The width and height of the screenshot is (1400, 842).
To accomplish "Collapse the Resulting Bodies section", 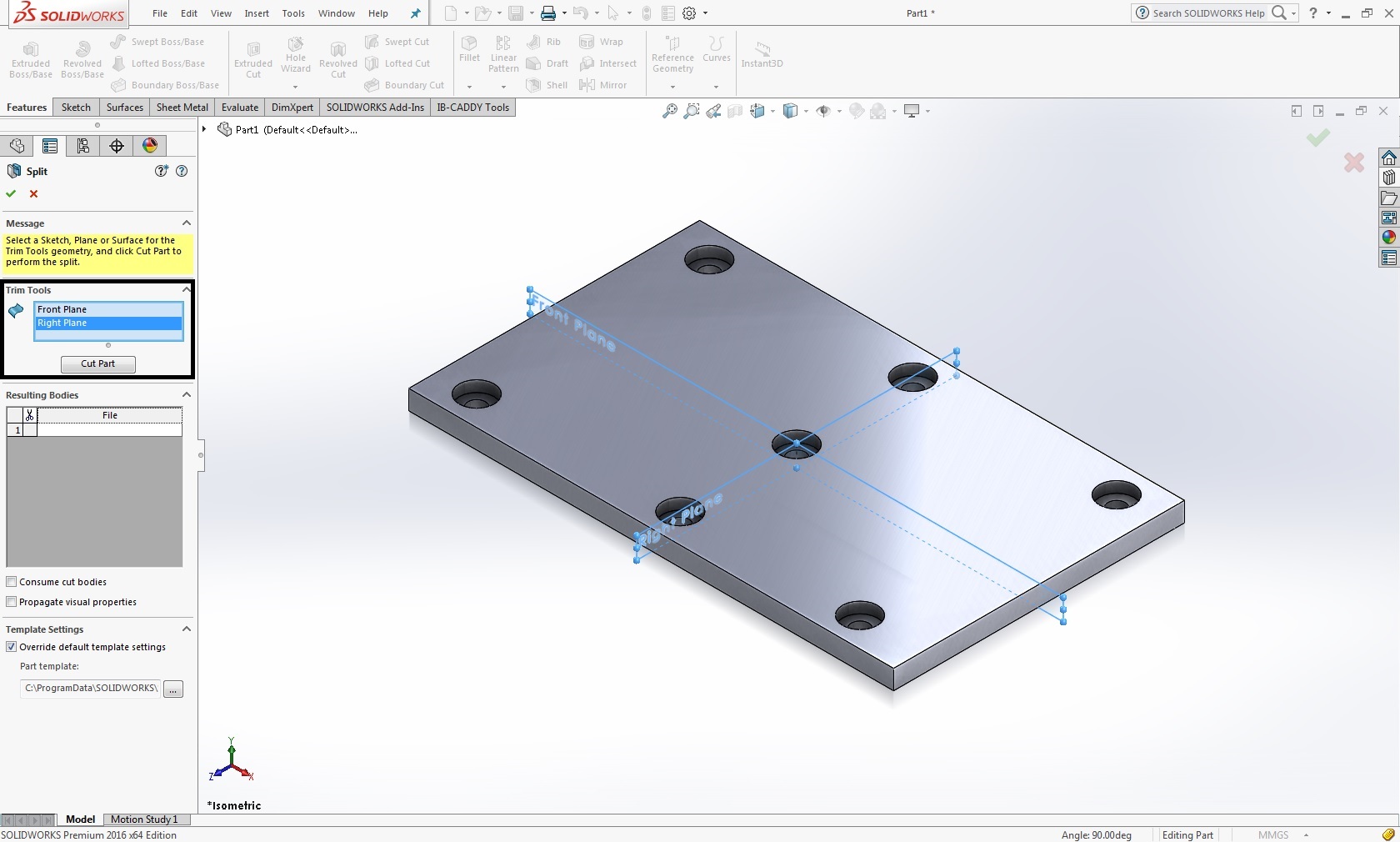I will [187, 395].
